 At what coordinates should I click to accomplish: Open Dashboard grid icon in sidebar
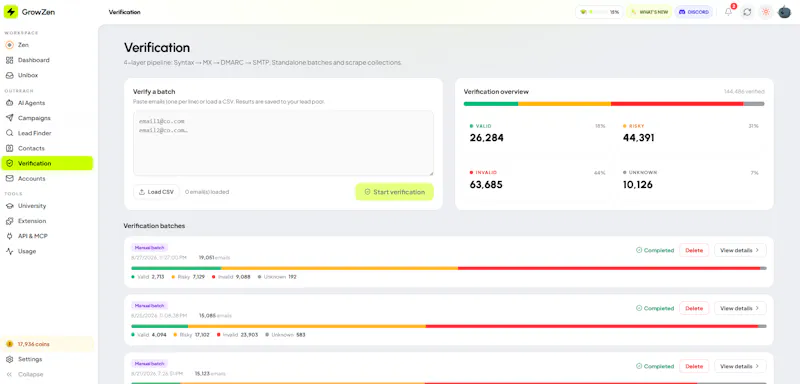point(9,60)
